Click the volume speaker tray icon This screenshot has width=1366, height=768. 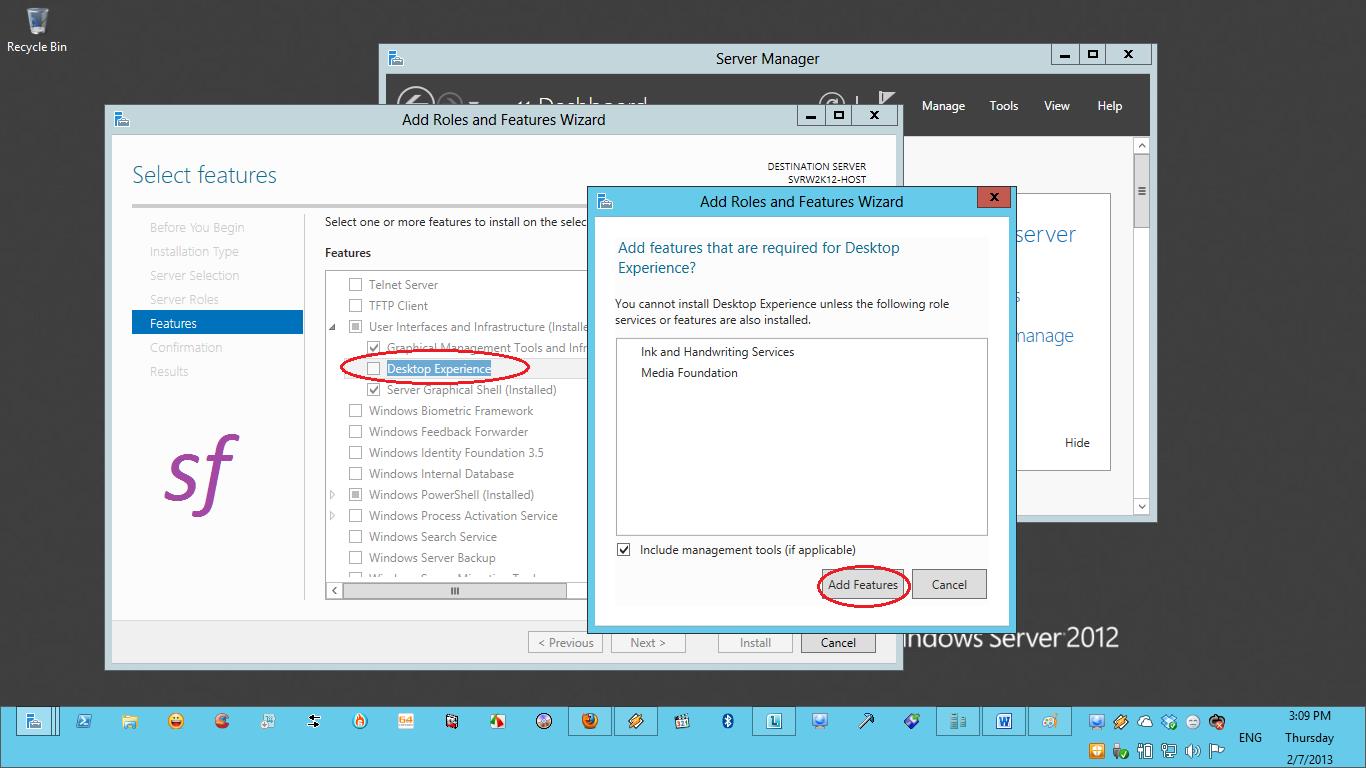tap(1193, 751)
